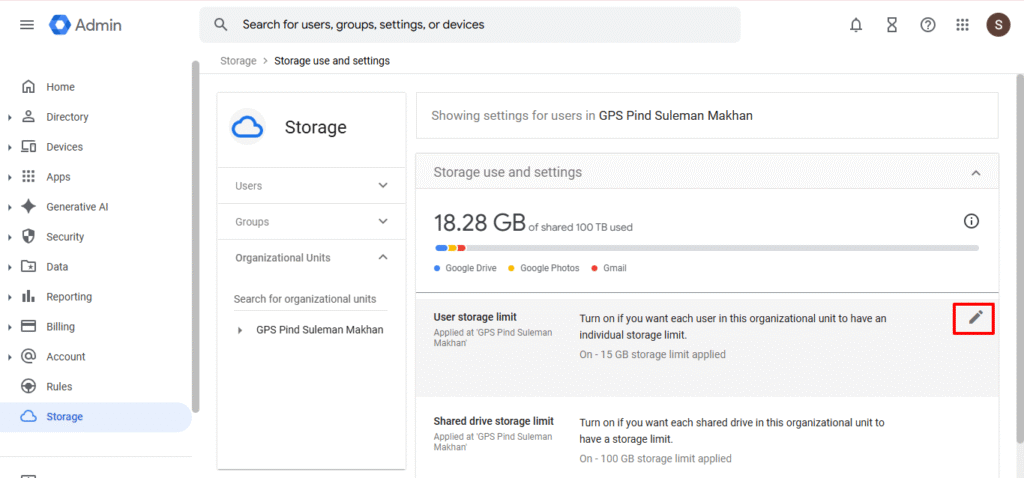Expand the GPS Pind Suleman Makhan unit
Image resolution: width=1024 pixels, height=478 pixels.
click(x=240, y=330)
